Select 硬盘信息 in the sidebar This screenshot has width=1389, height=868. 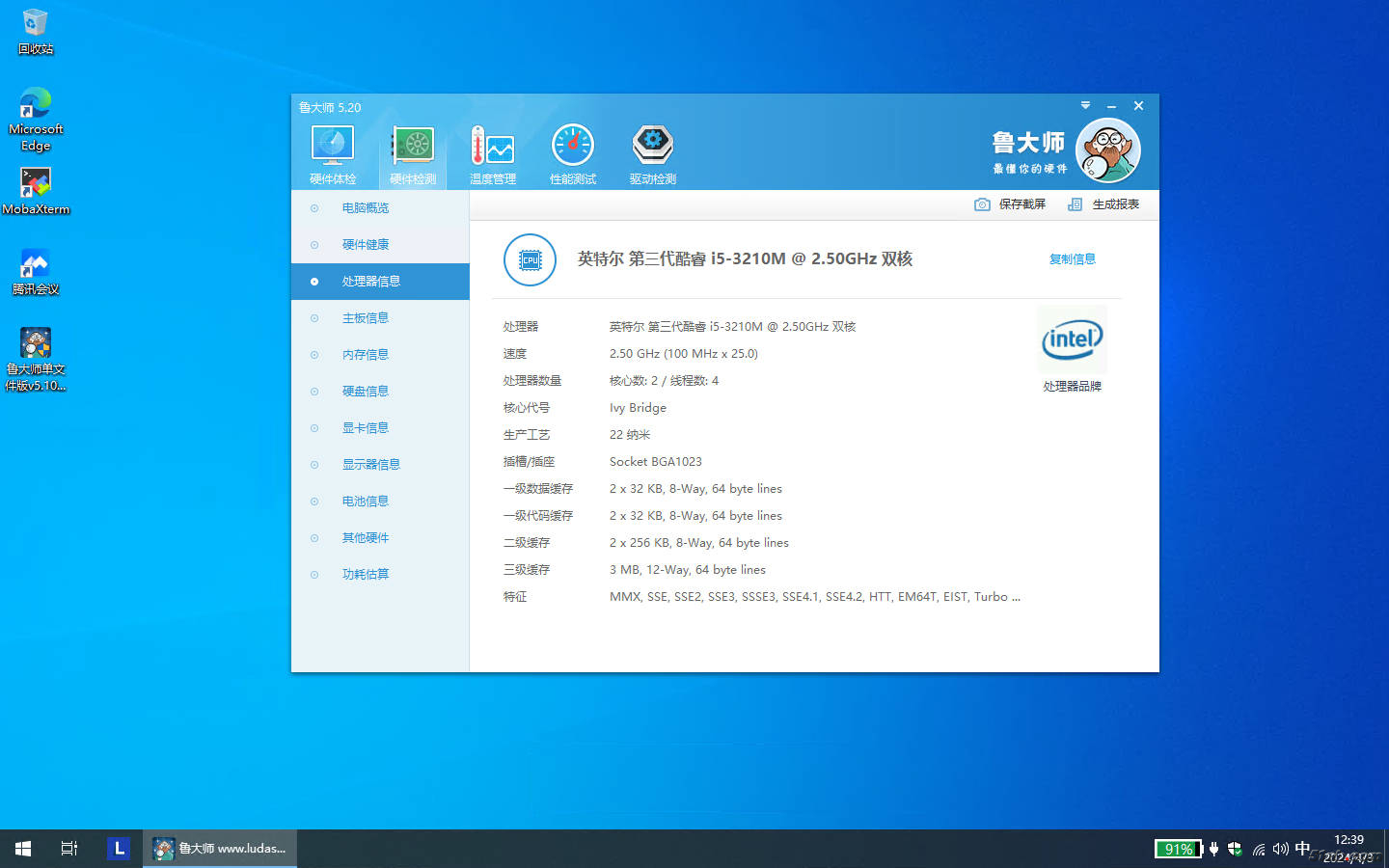(x=380, y=392)
